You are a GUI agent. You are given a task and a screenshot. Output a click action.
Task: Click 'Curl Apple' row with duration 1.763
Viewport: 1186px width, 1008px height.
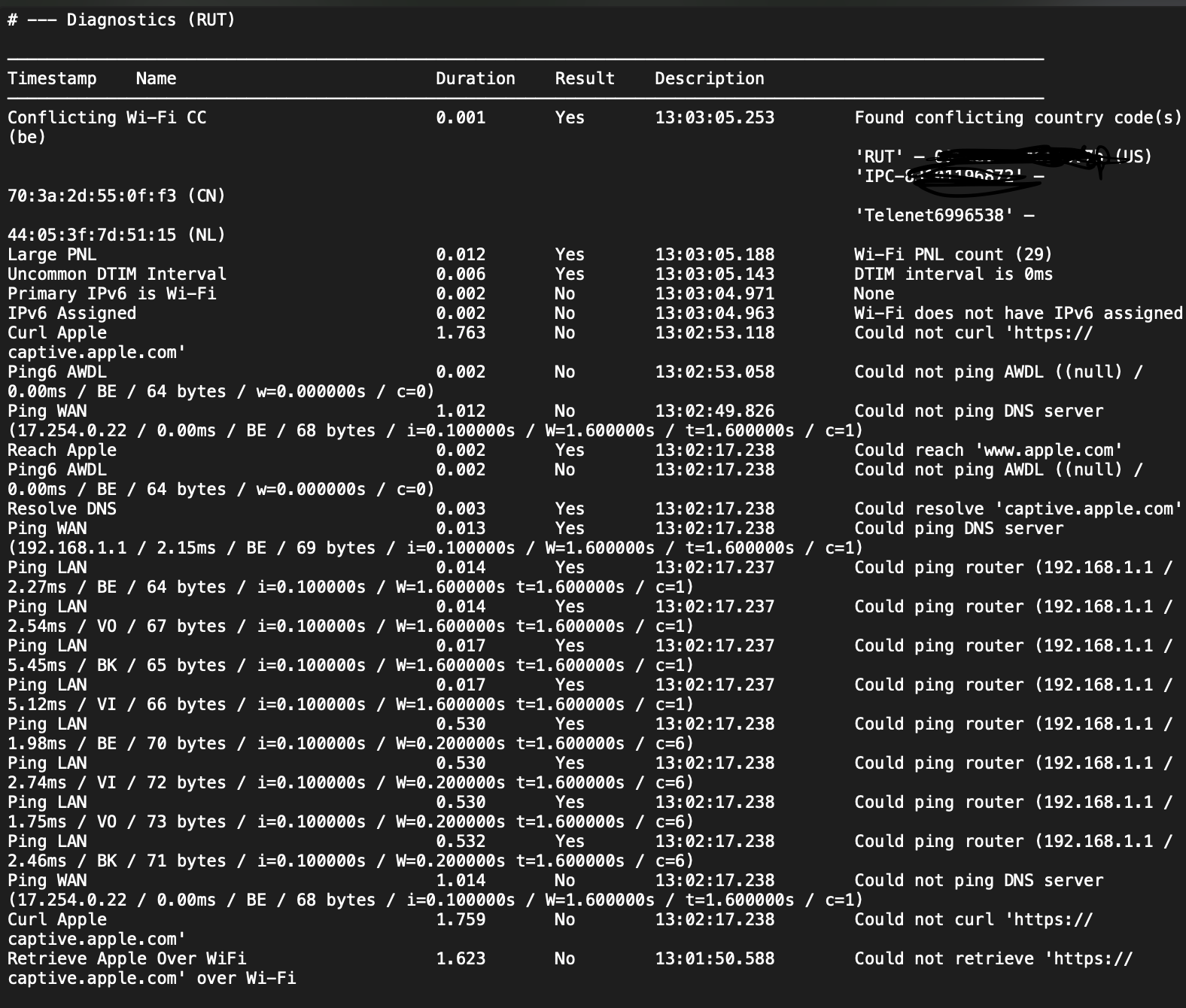click(57, 332)
